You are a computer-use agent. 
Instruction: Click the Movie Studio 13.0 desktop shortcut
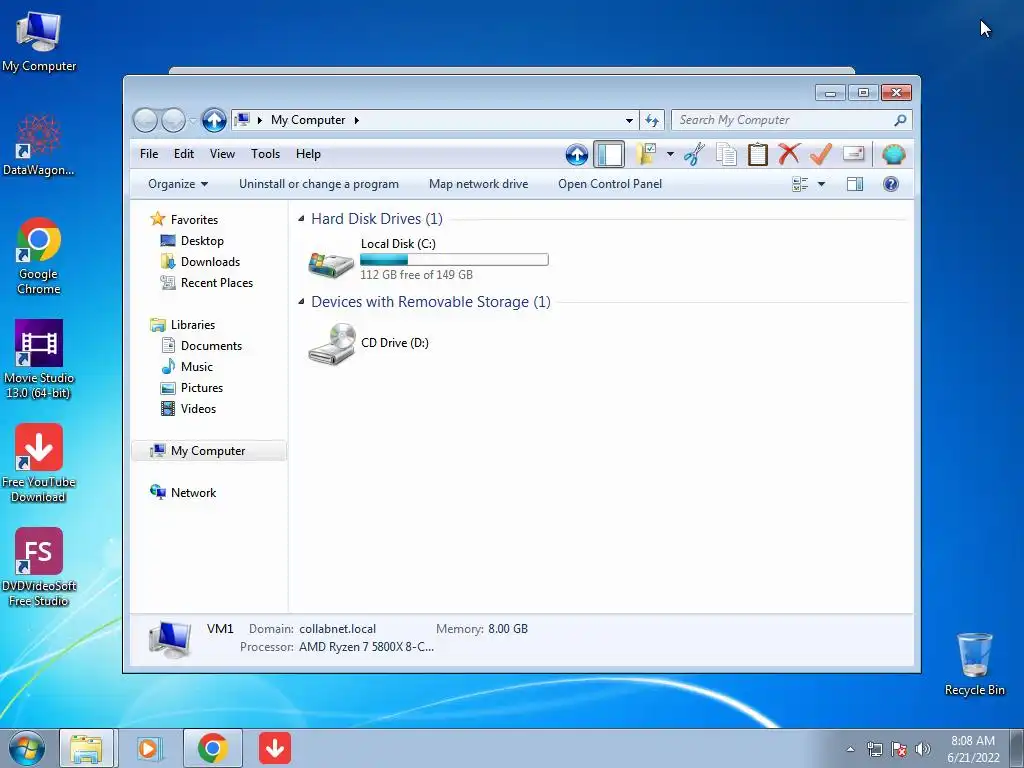point(39,359)
